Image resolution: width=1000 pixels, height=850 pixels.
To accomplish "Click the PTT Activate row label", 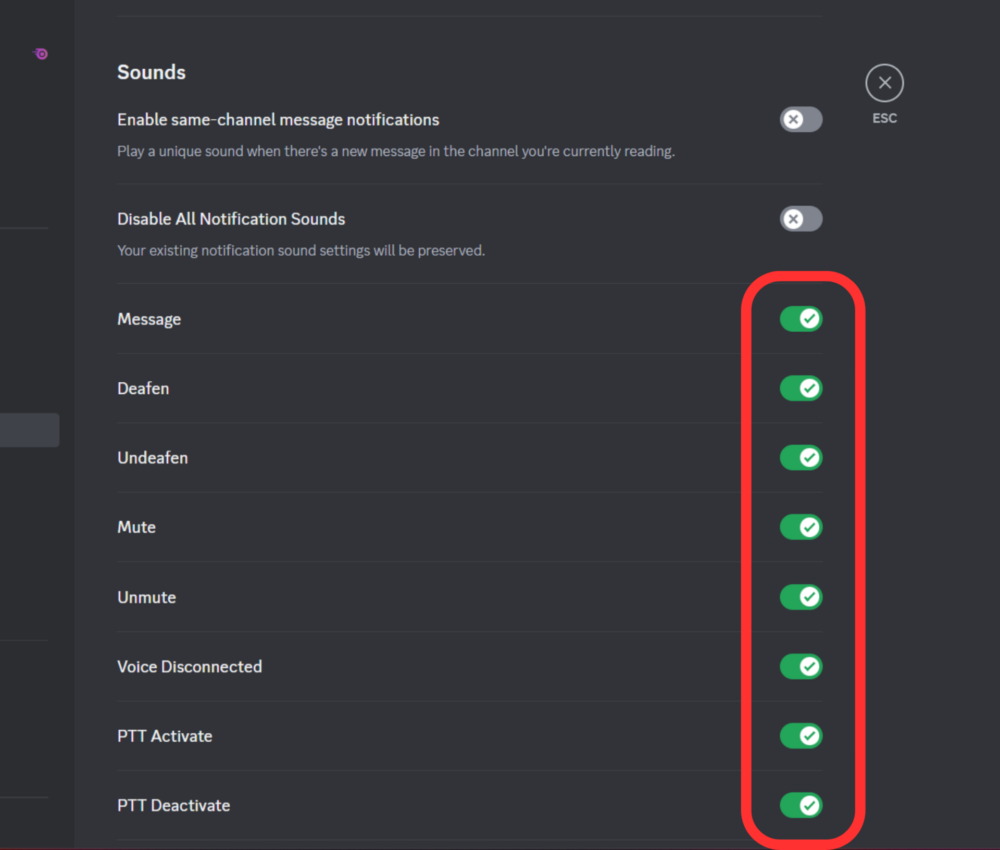I will pos(164,736).
